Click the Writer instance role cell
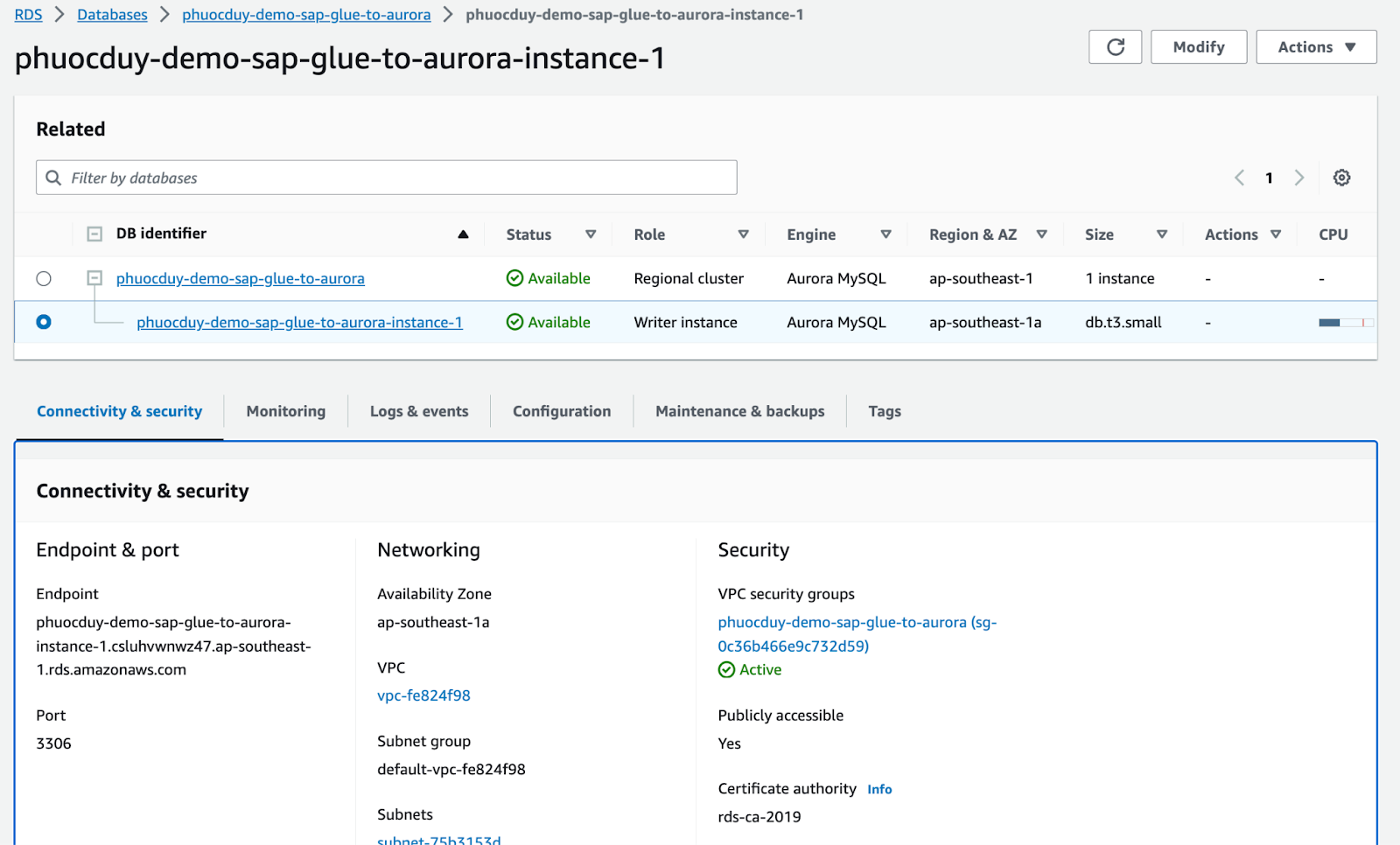Viewport: 1400px width, 845px height. point(686,322)
